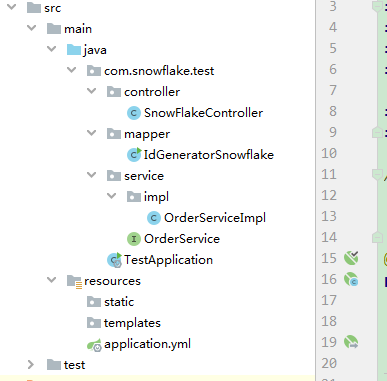Expand the test folder chevron

(x=31, y=364)
